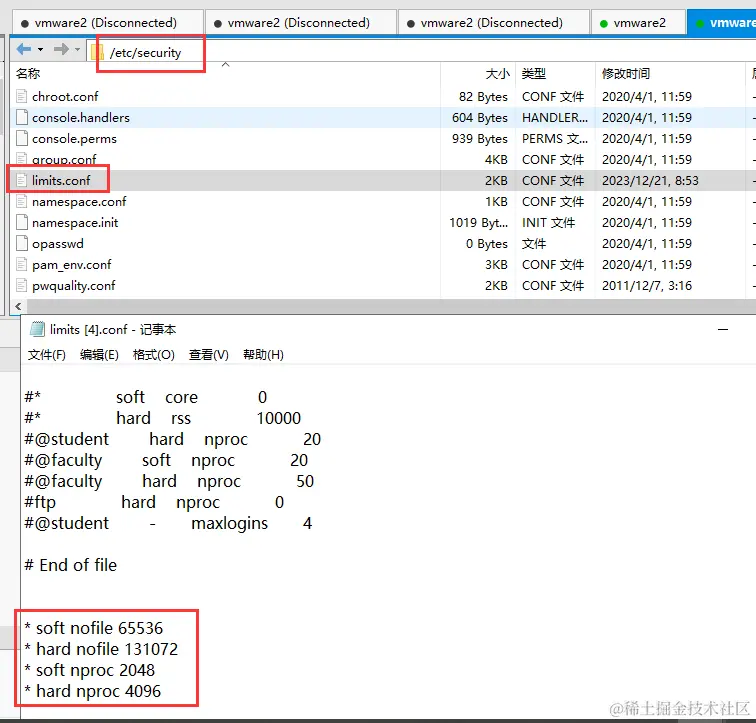Click the horizontal scrollbar track of file list
Screen dimensions: 756x723
click(391, 306)
